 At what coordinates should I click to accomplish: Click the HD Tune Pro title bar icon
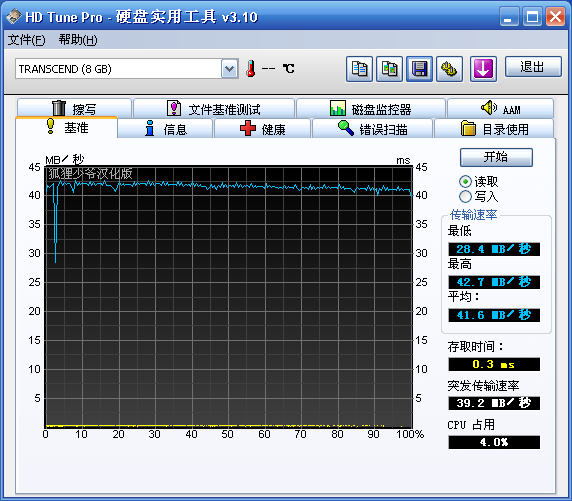(14, 16)
